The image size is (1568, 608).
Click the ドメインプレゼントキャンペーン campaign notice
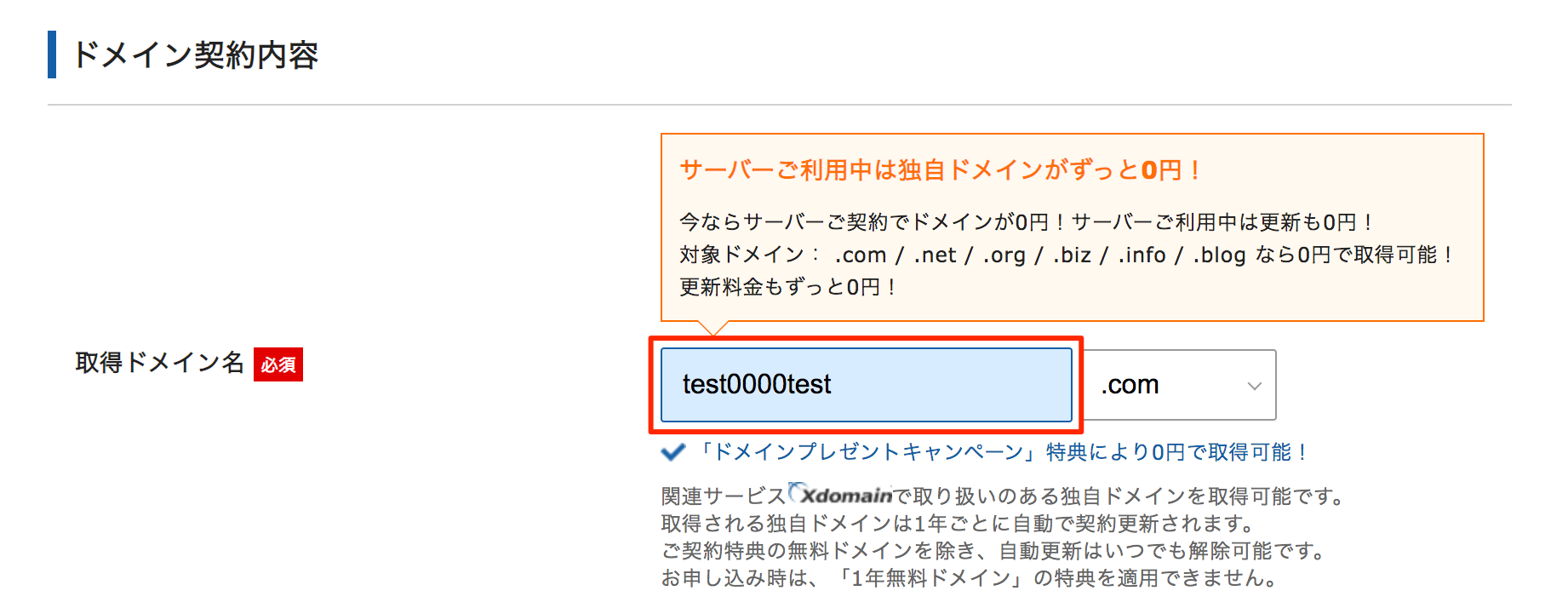tap(1003, 452)
